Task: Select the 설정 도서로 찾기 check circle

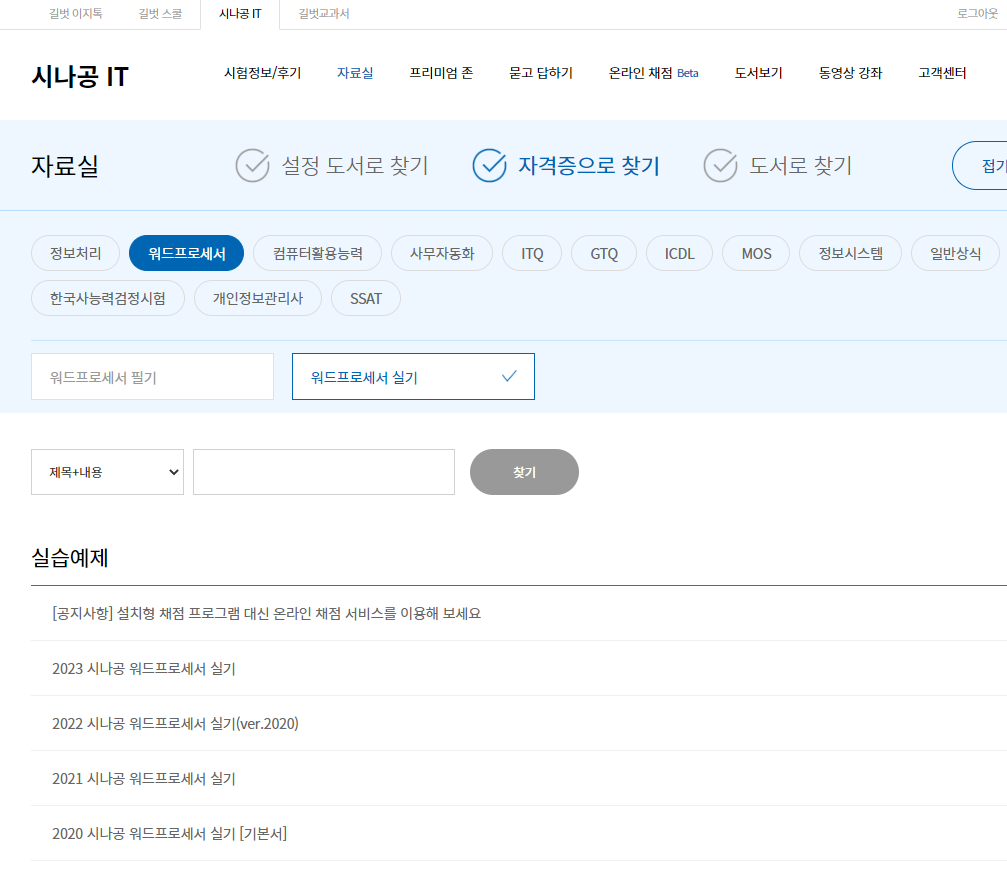Action: coord(253,165)
